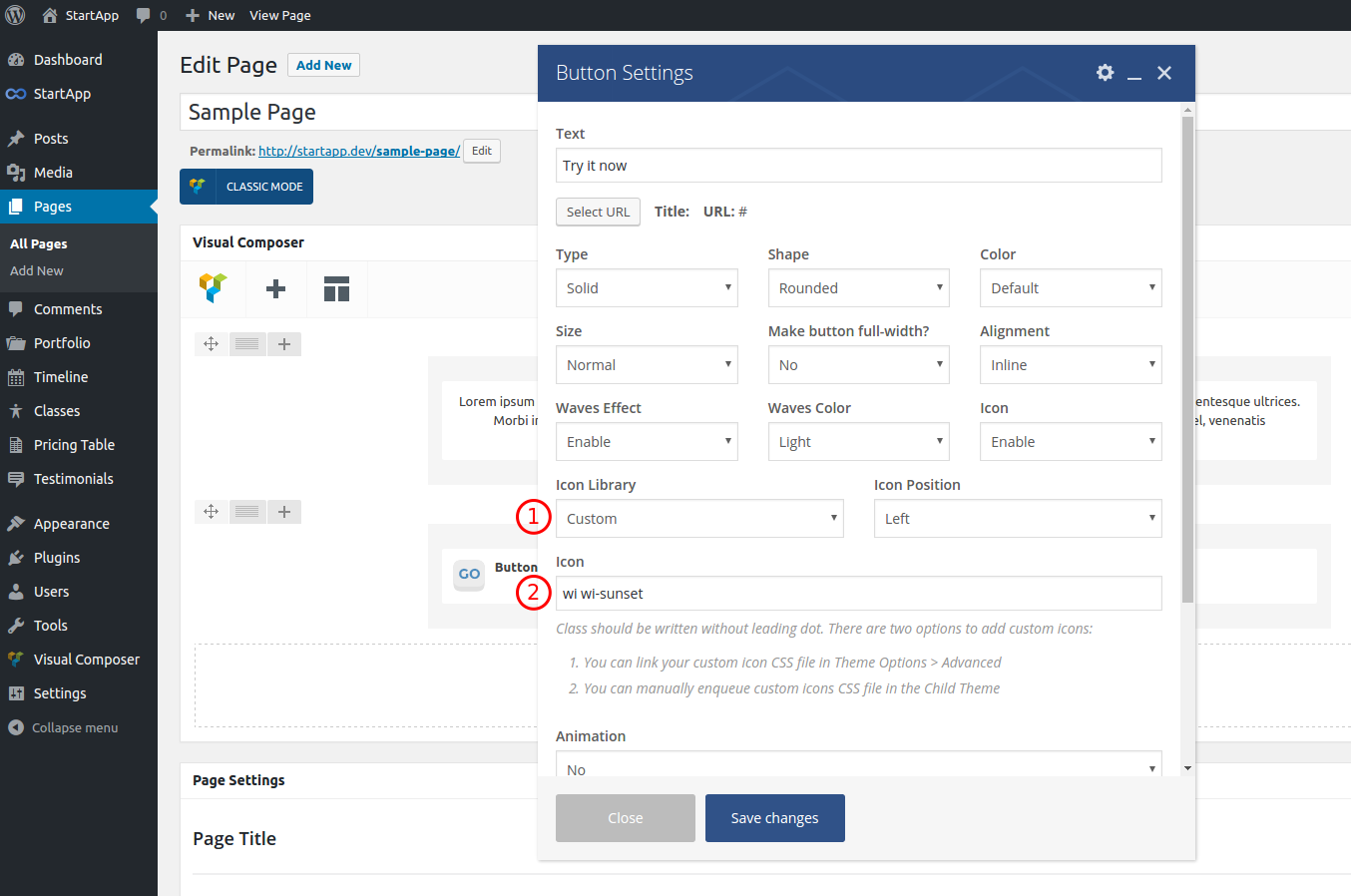
Task: Open the Shape dropdown showing Rounded
Action: (858, 288)
